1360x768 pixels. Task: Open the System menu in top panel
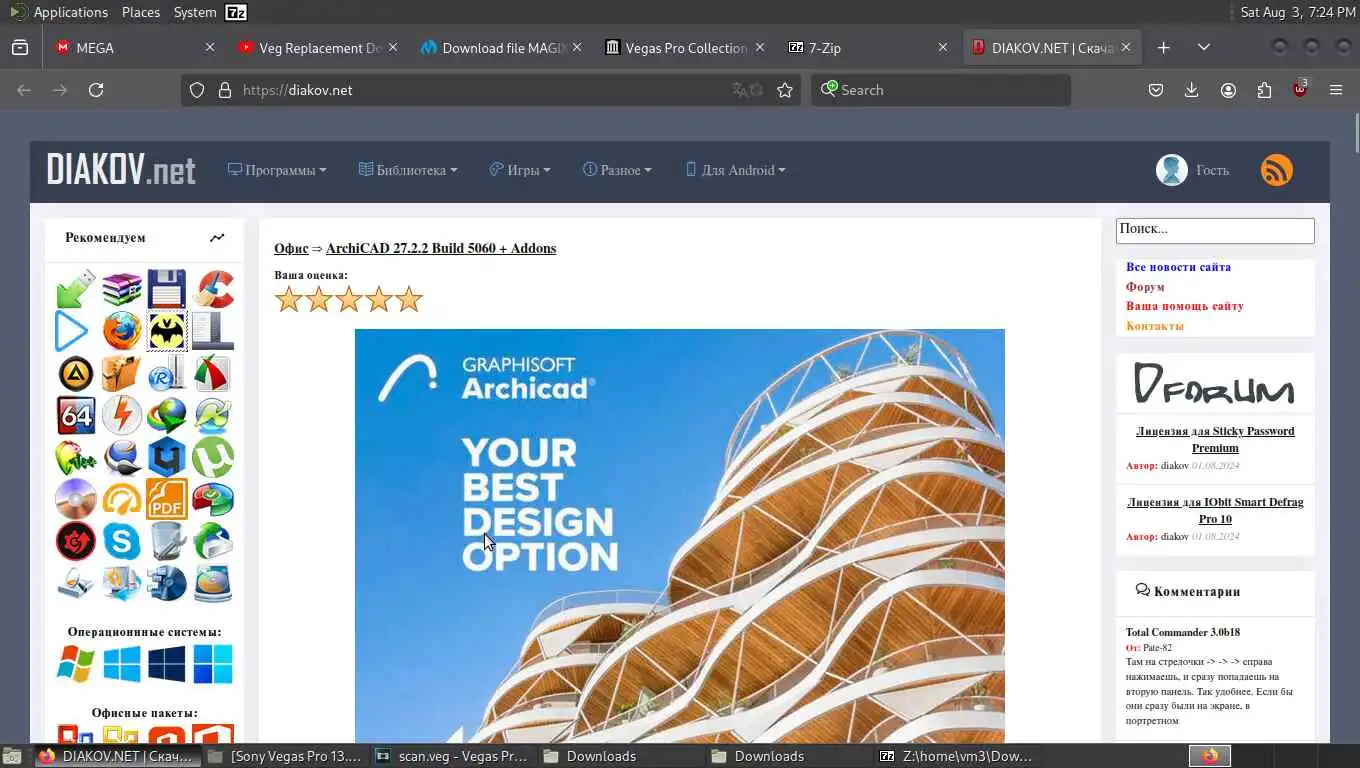click(195, 12)
